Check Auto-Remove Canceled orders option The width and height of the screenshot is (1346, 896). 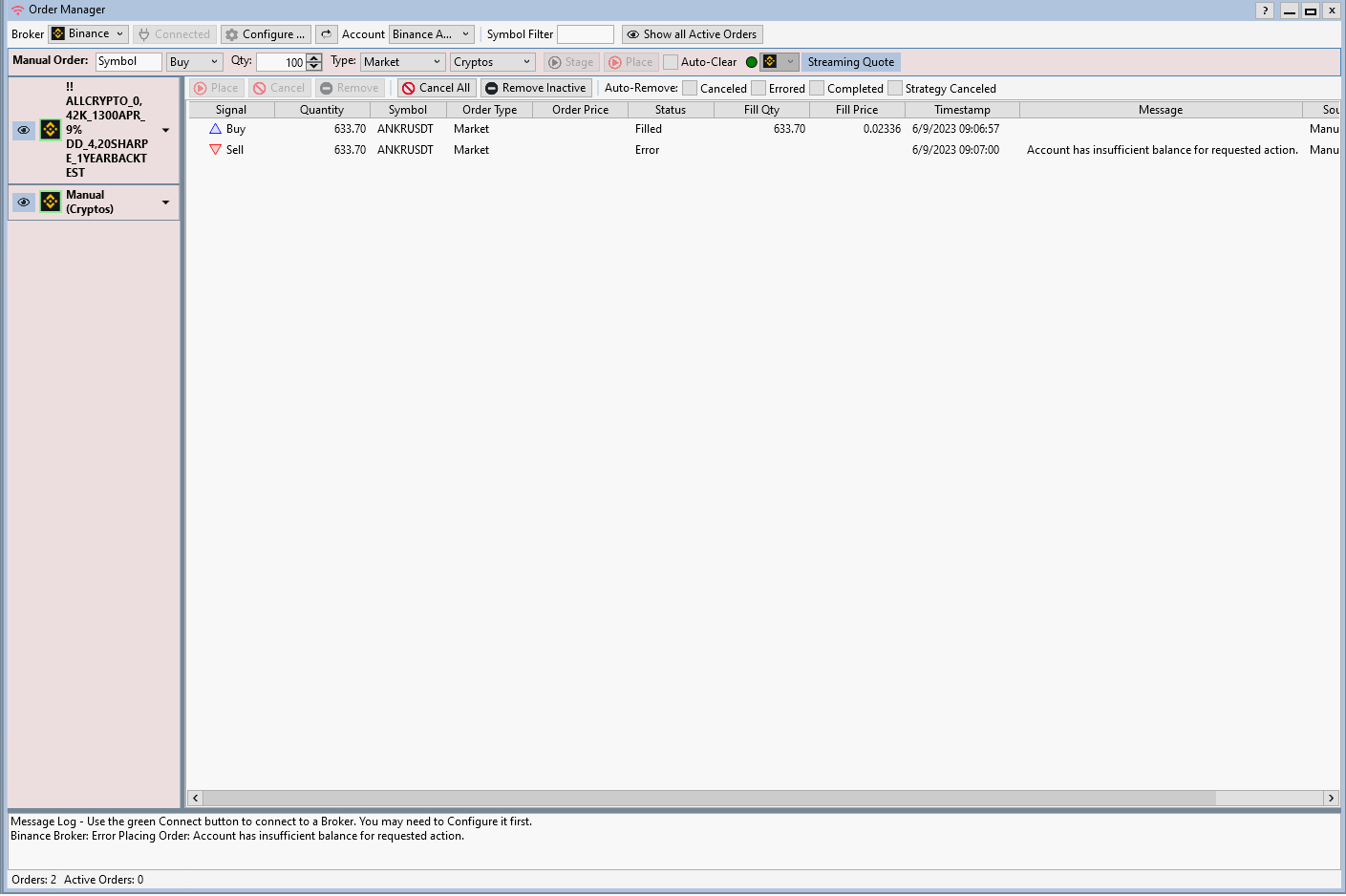click(690, 89)
